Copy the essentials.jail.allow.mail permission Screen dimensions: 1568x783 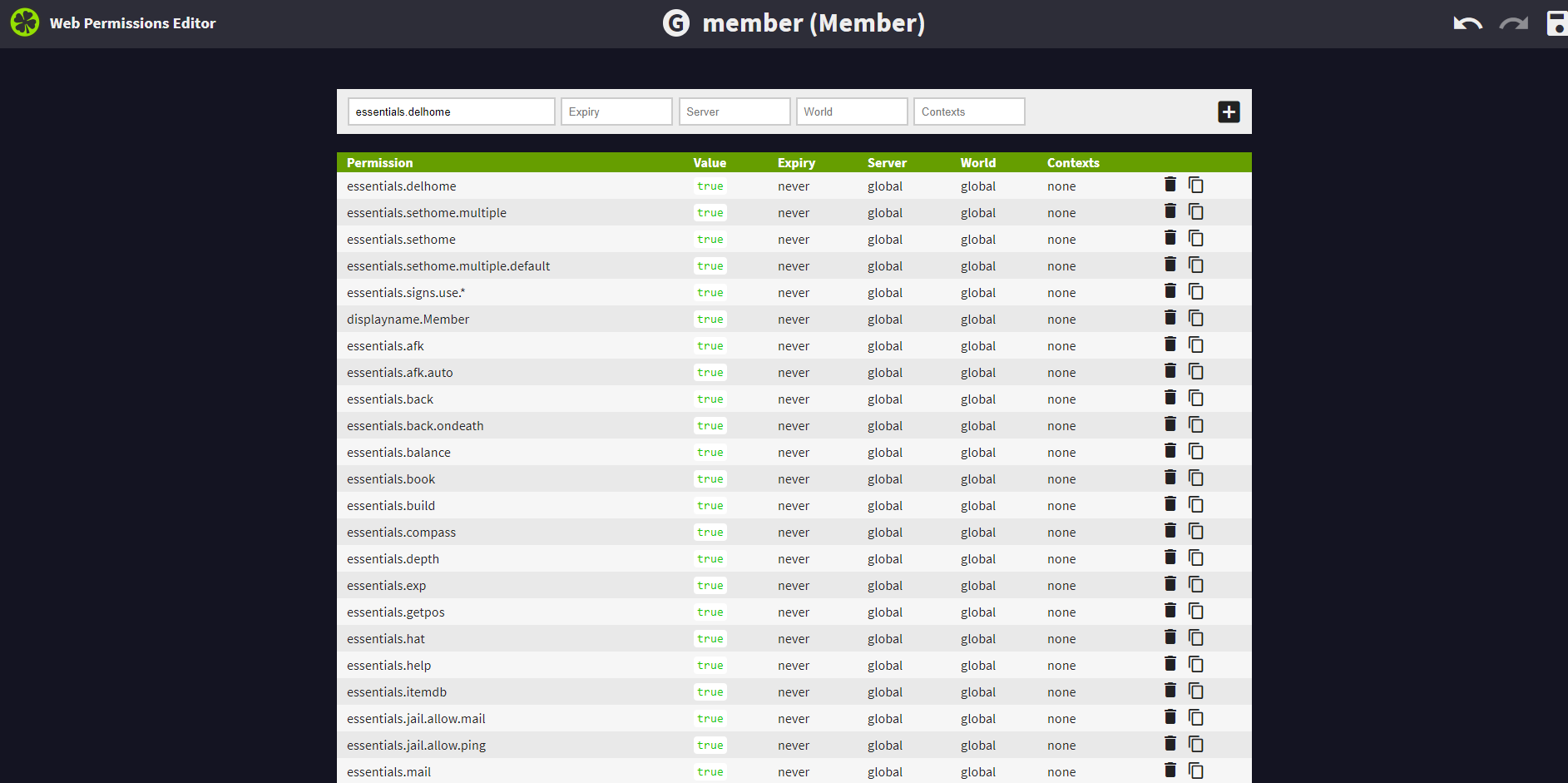1196,717
